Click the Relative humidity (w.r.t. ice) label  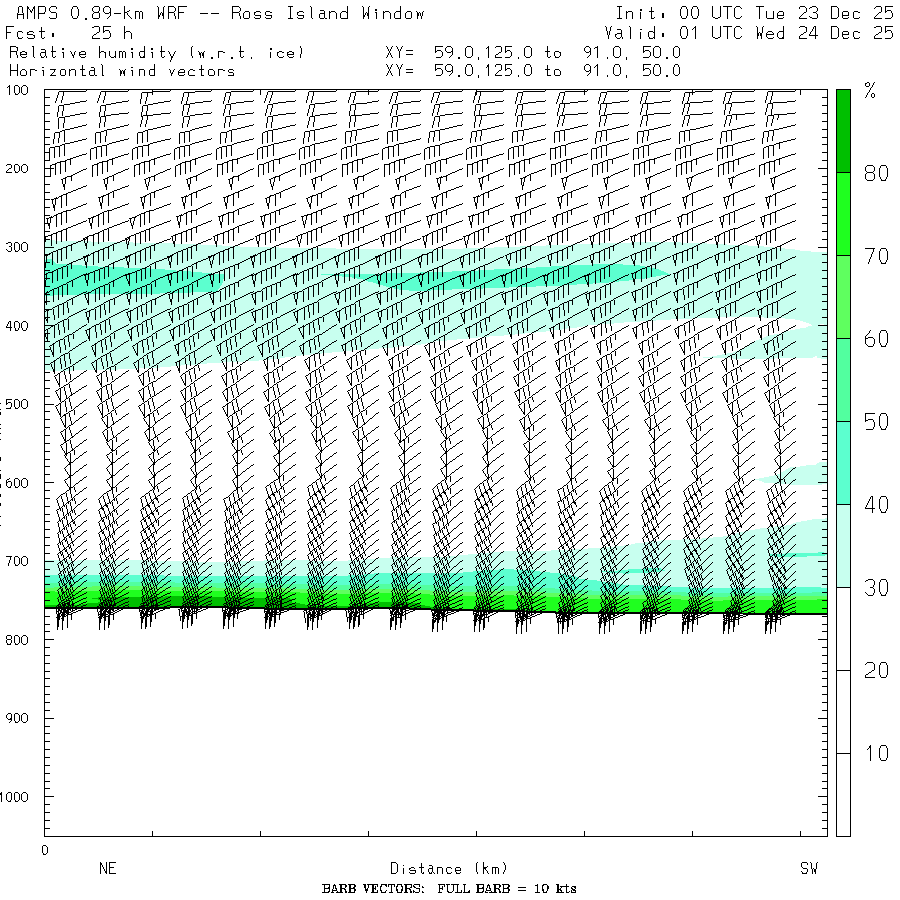coord(156,52)
